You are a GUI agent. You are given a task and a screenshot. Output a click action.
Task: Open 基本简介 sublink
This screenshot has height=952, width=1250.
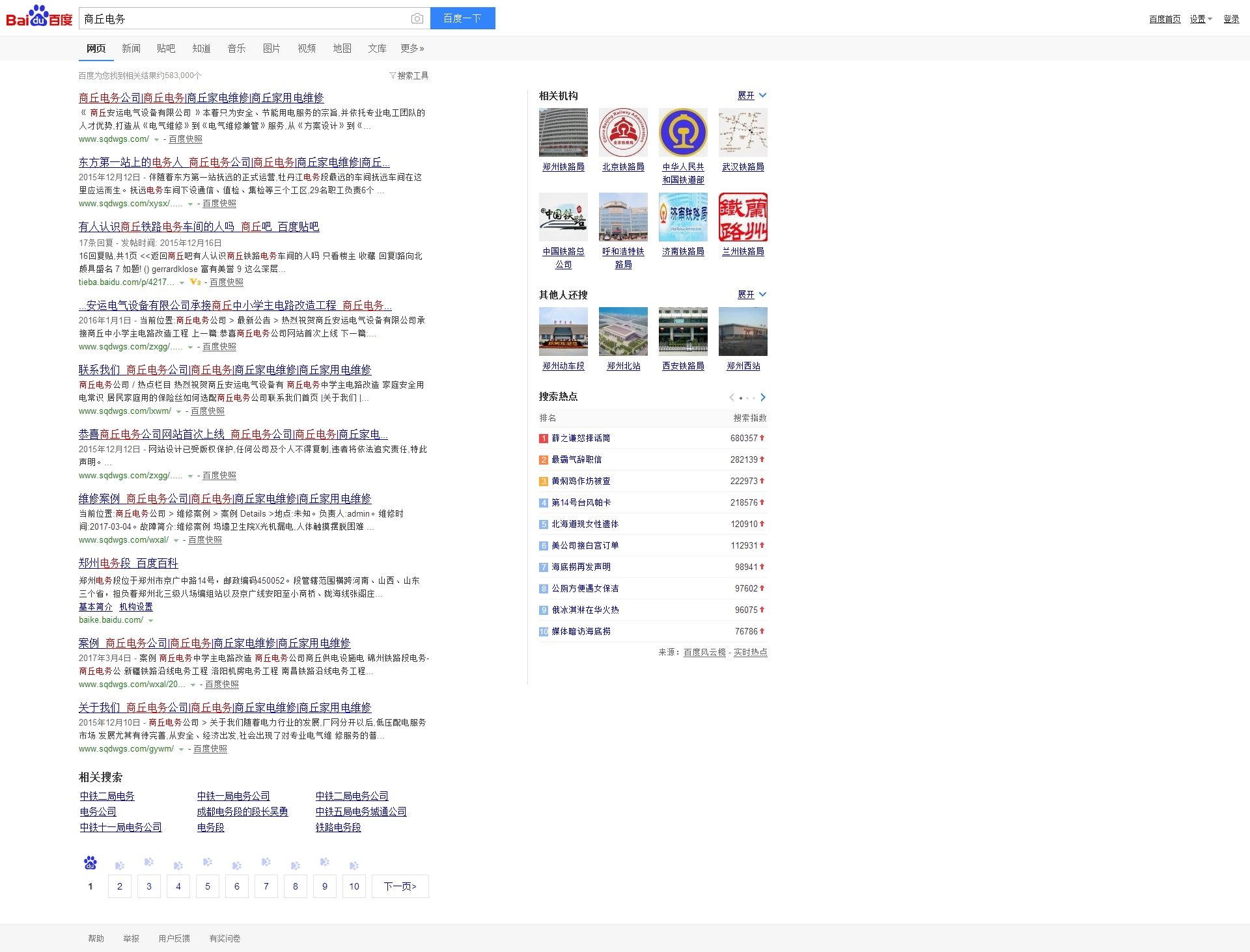[x=96, y=606]
